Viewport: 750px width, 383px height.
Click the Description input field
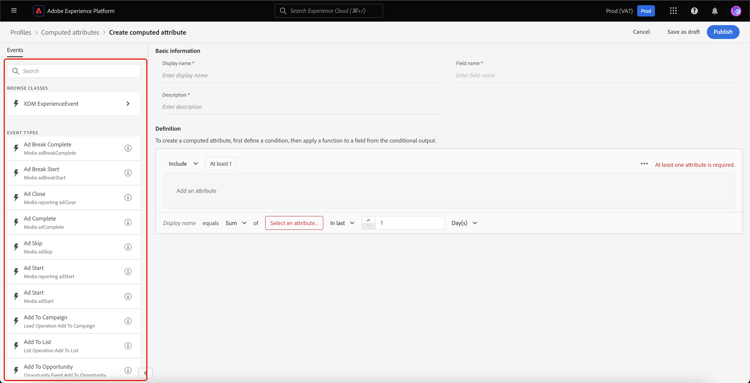coord(302,107)
